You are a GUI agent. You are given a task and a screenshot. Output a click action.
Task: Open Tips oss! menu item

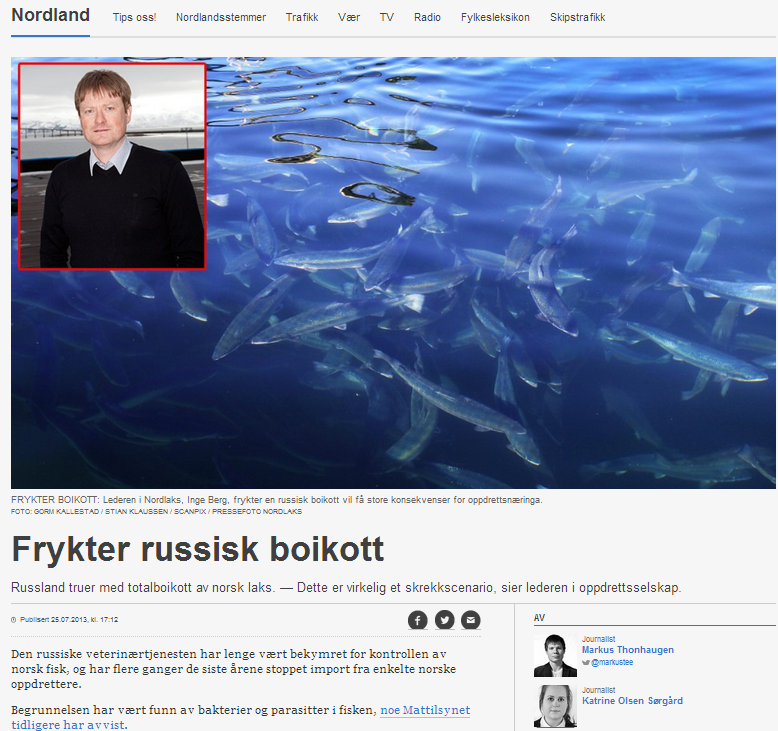tap(134, 17)
